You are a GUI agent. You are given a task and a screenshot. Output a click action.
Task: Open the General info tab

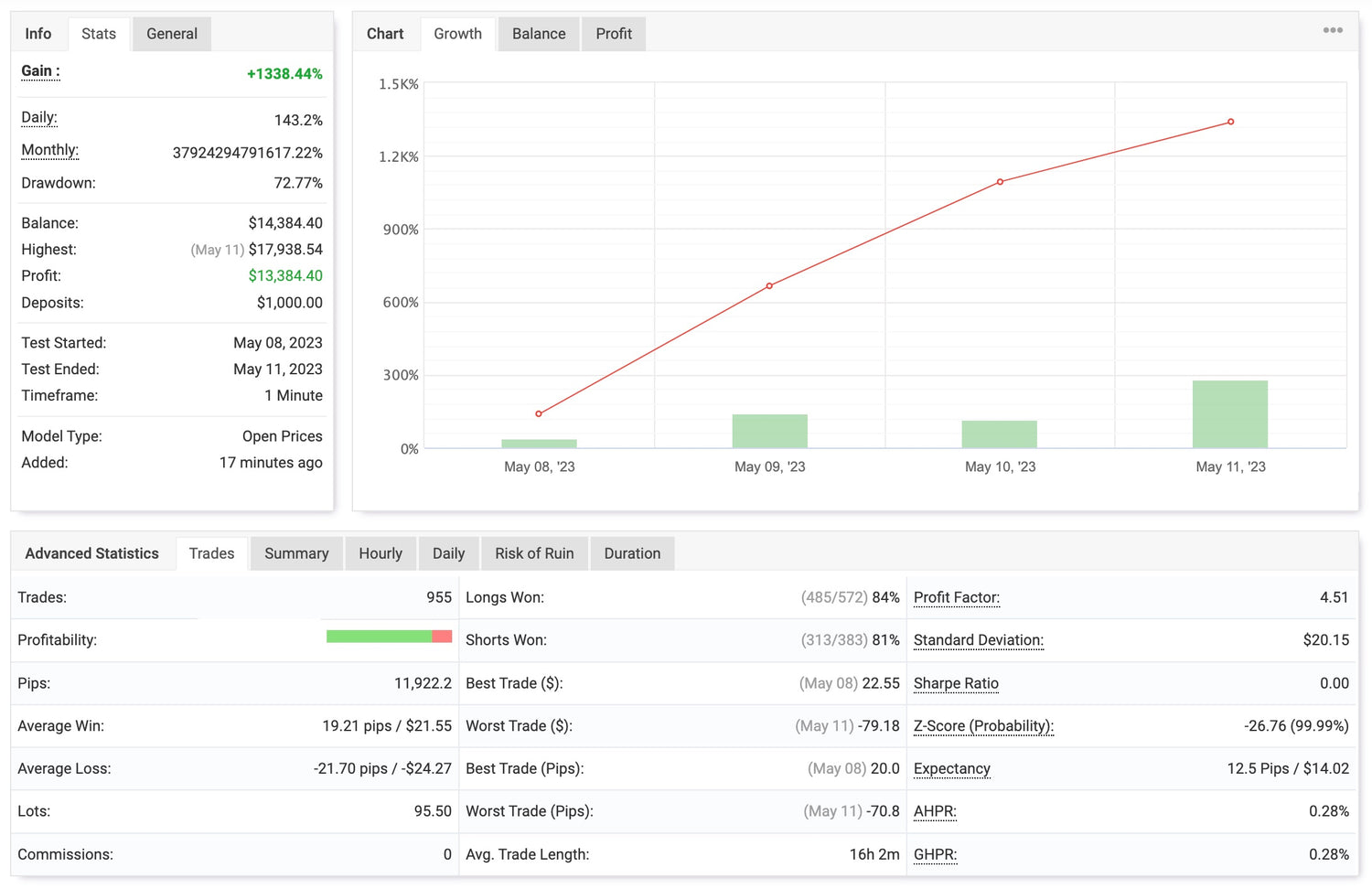point(171,34)
